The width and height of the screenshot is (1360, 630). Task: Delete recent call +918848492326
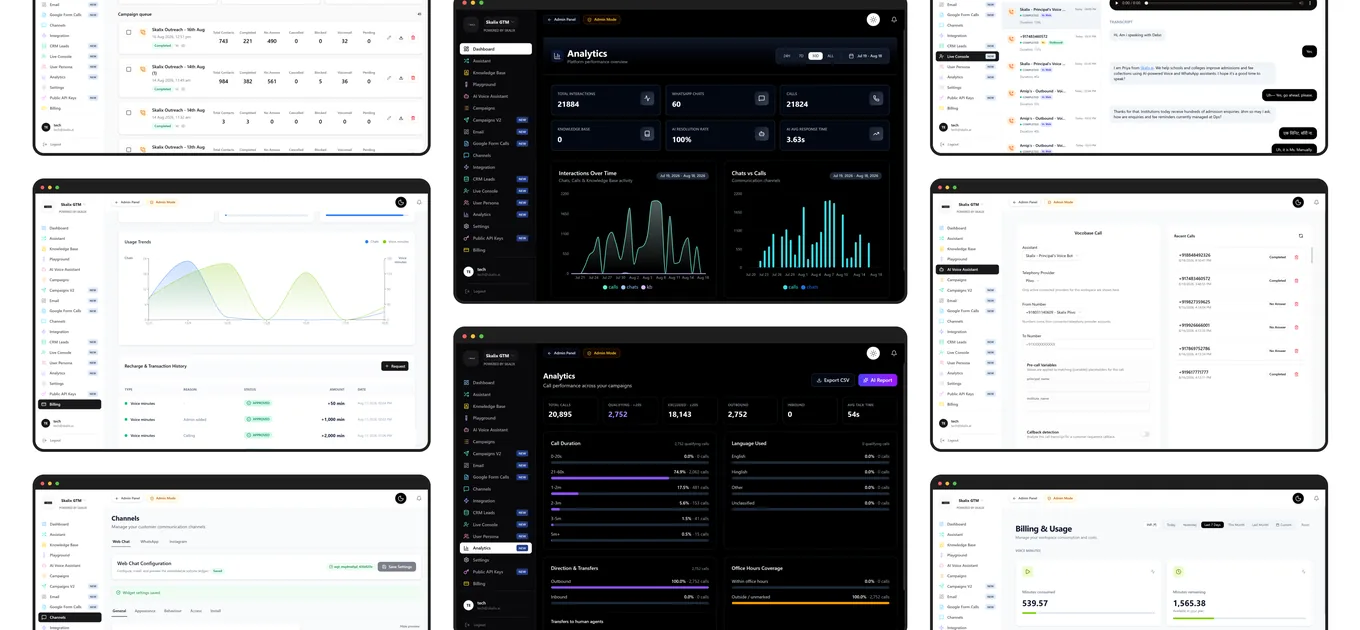coord(1297,257)
